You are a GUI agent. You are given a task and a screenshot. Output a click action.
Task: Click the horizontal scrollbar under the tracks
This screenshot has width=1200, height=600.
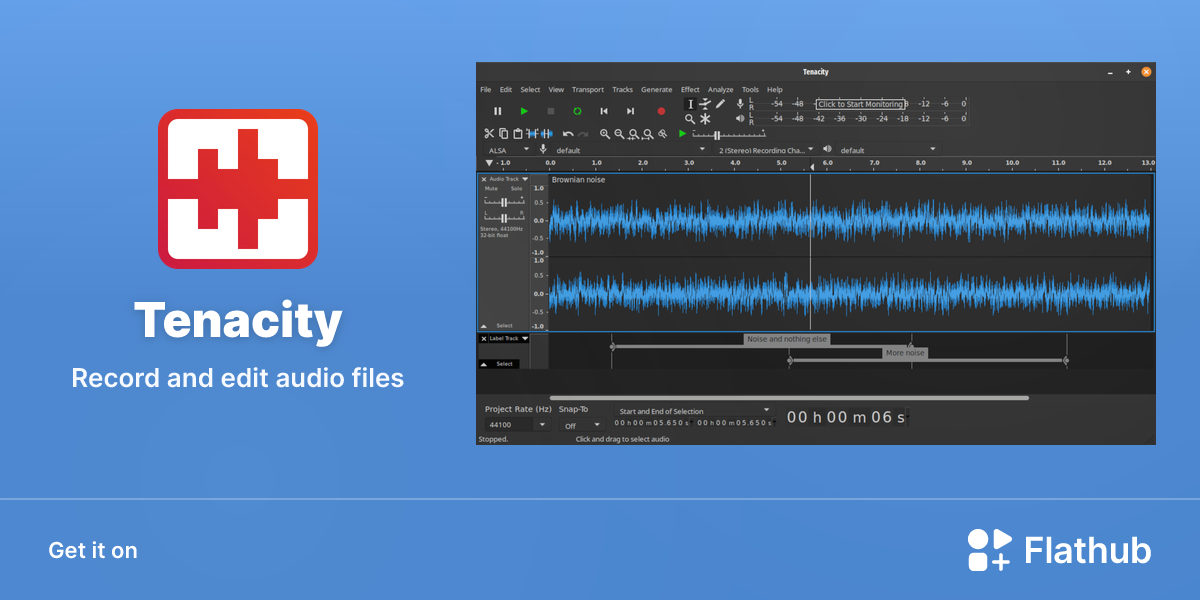[789, 398]
